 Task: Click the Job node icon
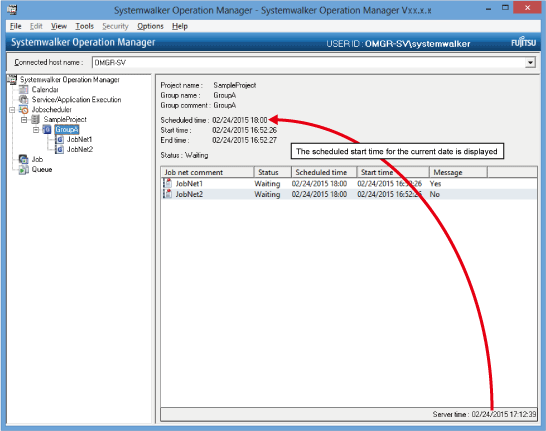(23, 159)
